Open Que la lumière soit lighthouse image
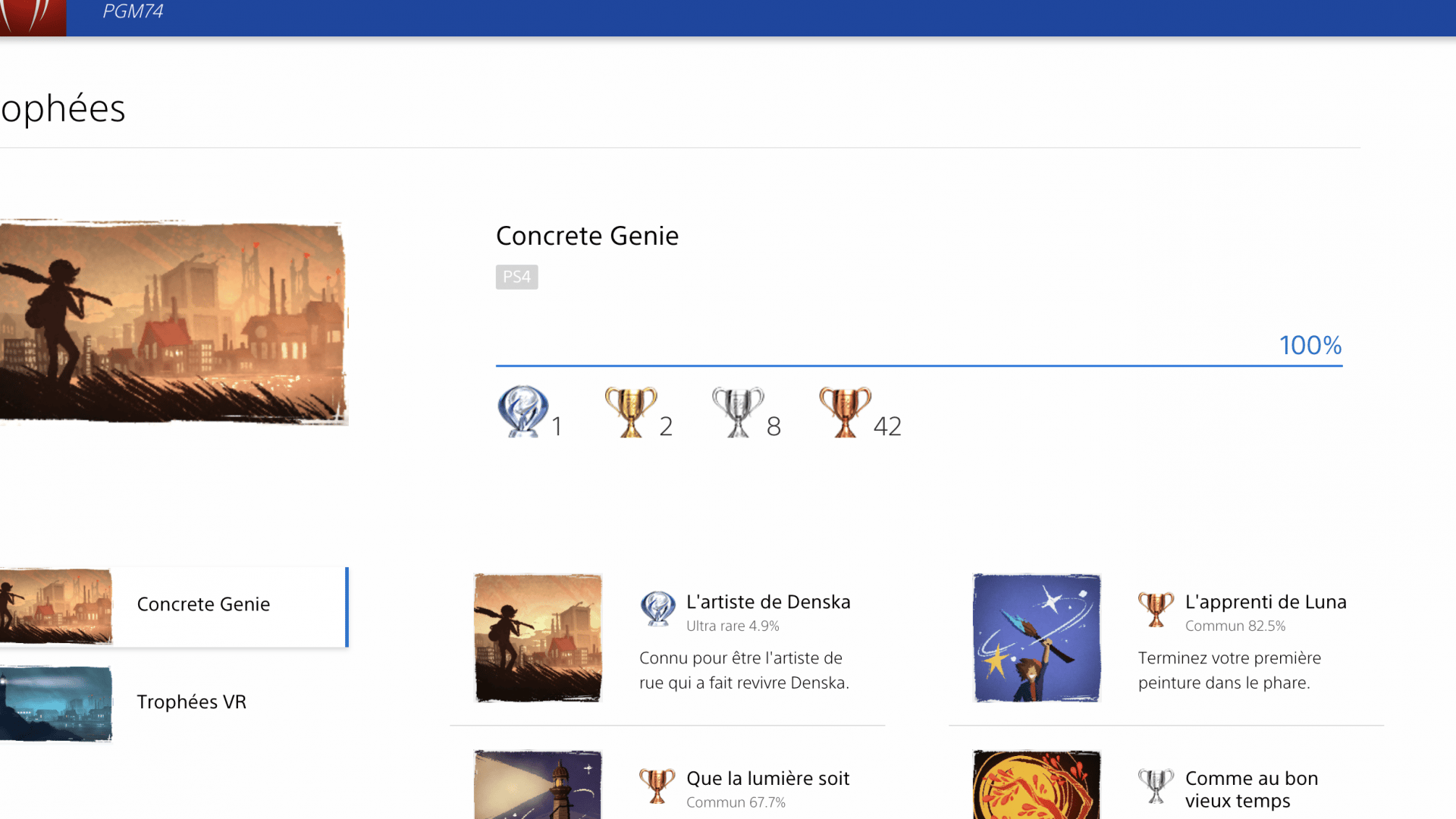 click(x=538, y=784)
